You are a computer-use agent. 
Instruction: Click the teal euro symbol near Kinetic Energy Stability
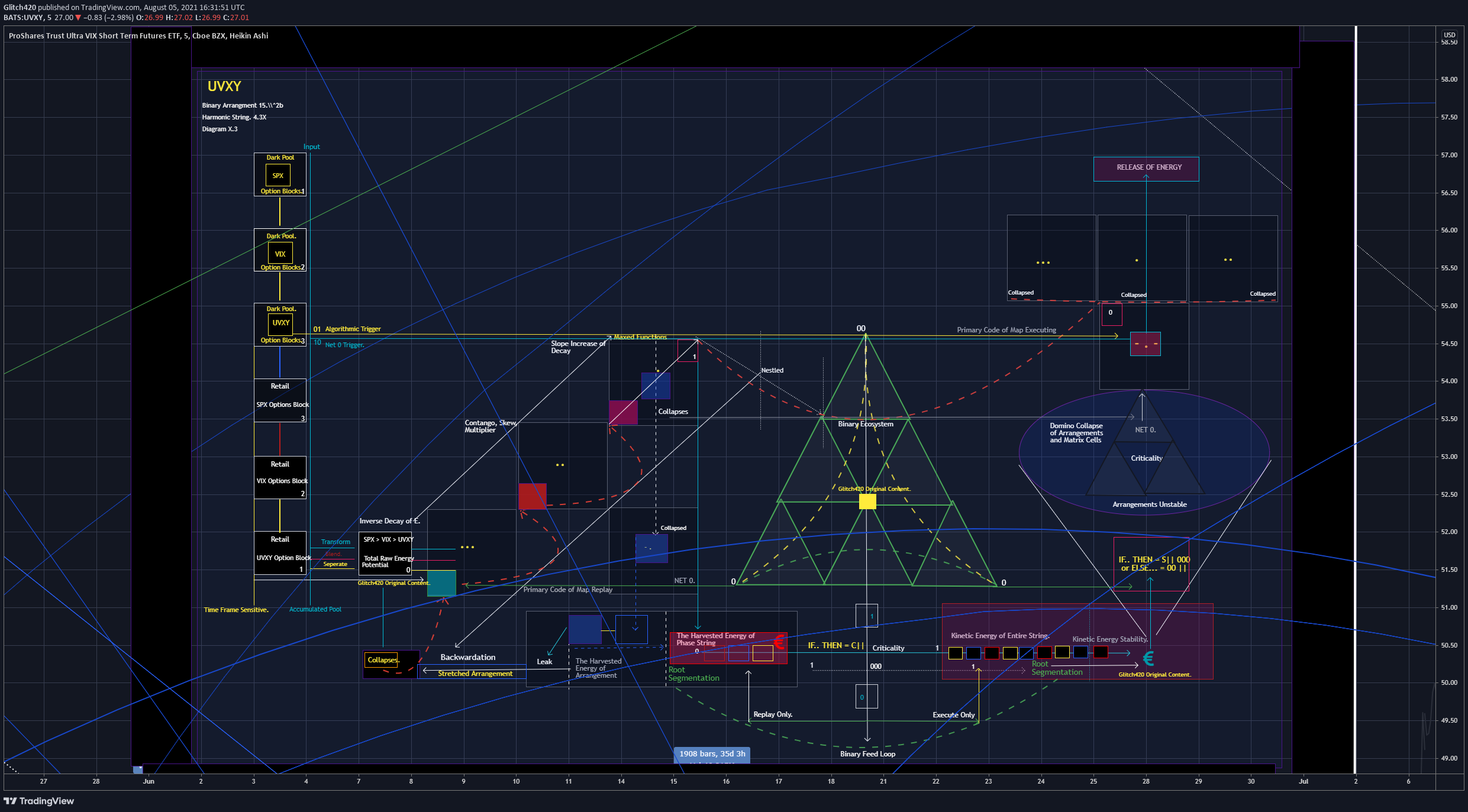(1148, 658)
